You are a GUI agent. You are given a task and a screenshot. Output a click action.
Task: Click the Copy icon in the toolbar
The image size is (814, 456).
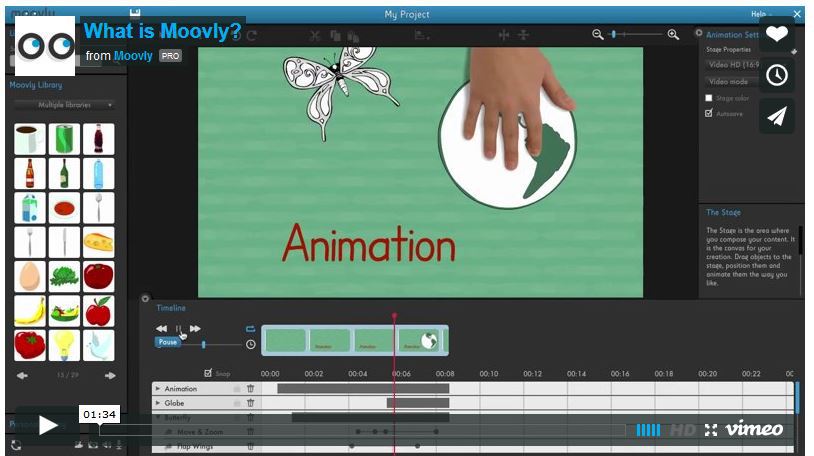[335, 35]
